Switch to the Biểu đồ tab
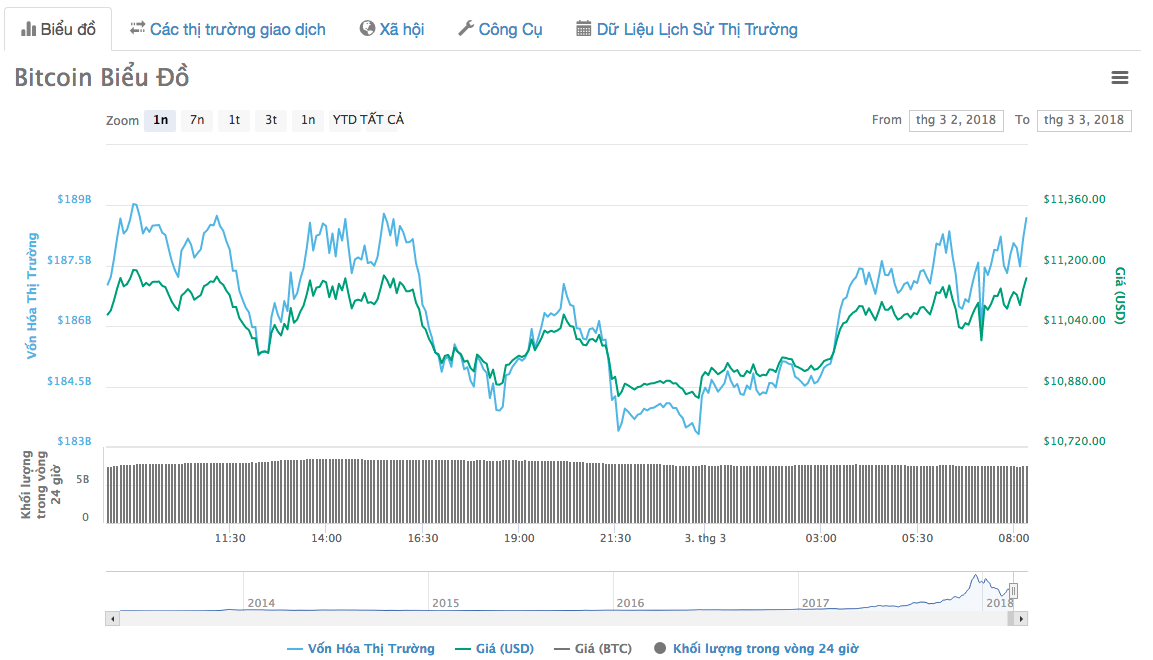The image size is (1153, 660). [58, 29]
